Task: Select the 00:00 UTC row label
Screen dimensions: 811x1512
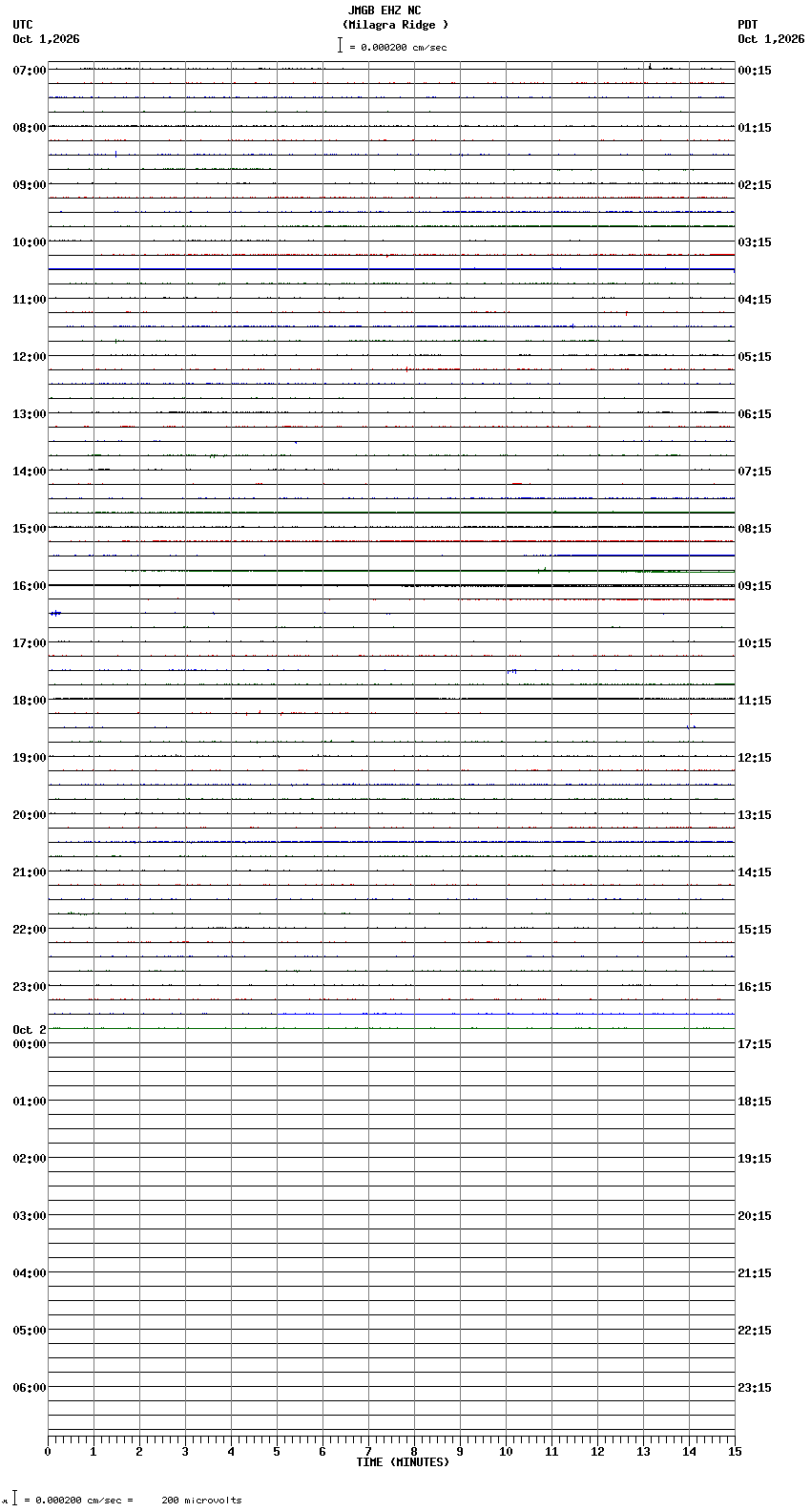Action: coord(30,1044)
